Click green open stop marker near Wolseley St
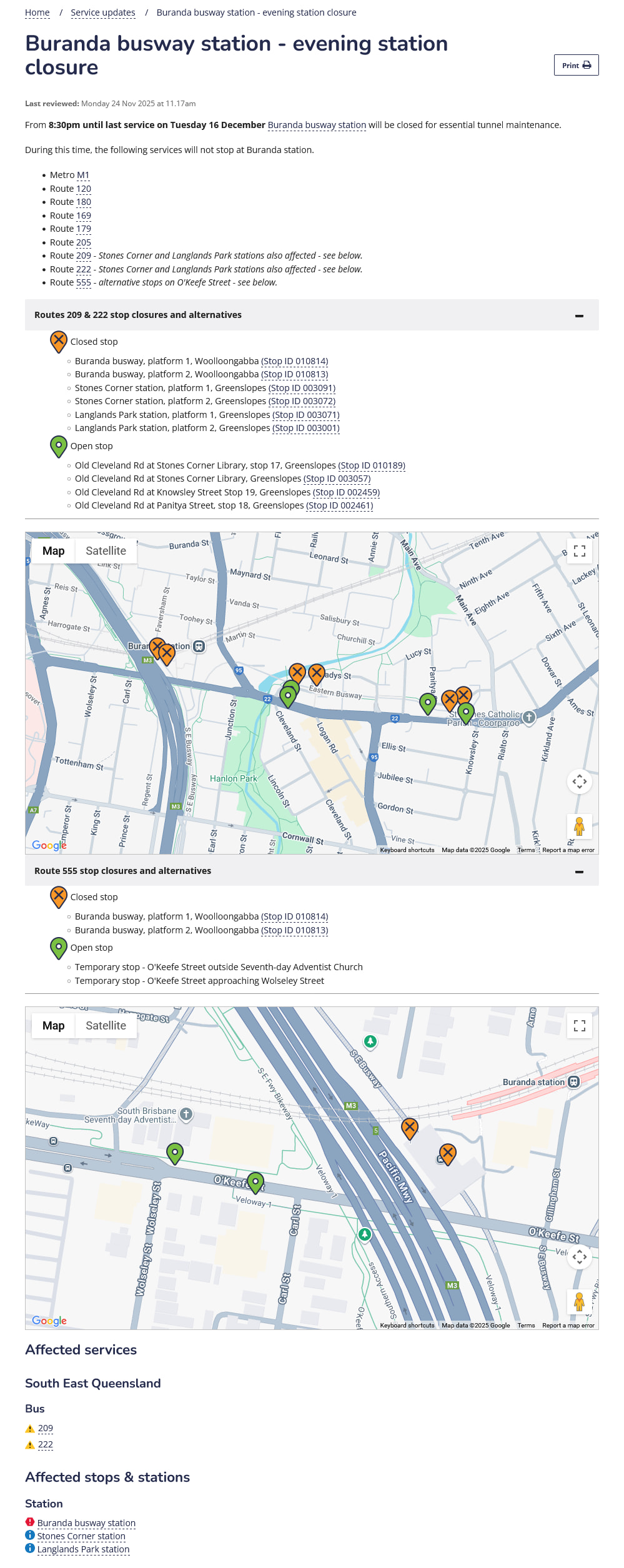Image resolution: width=624 pixels, height=1568 pixels. [x=175, y=1153]
